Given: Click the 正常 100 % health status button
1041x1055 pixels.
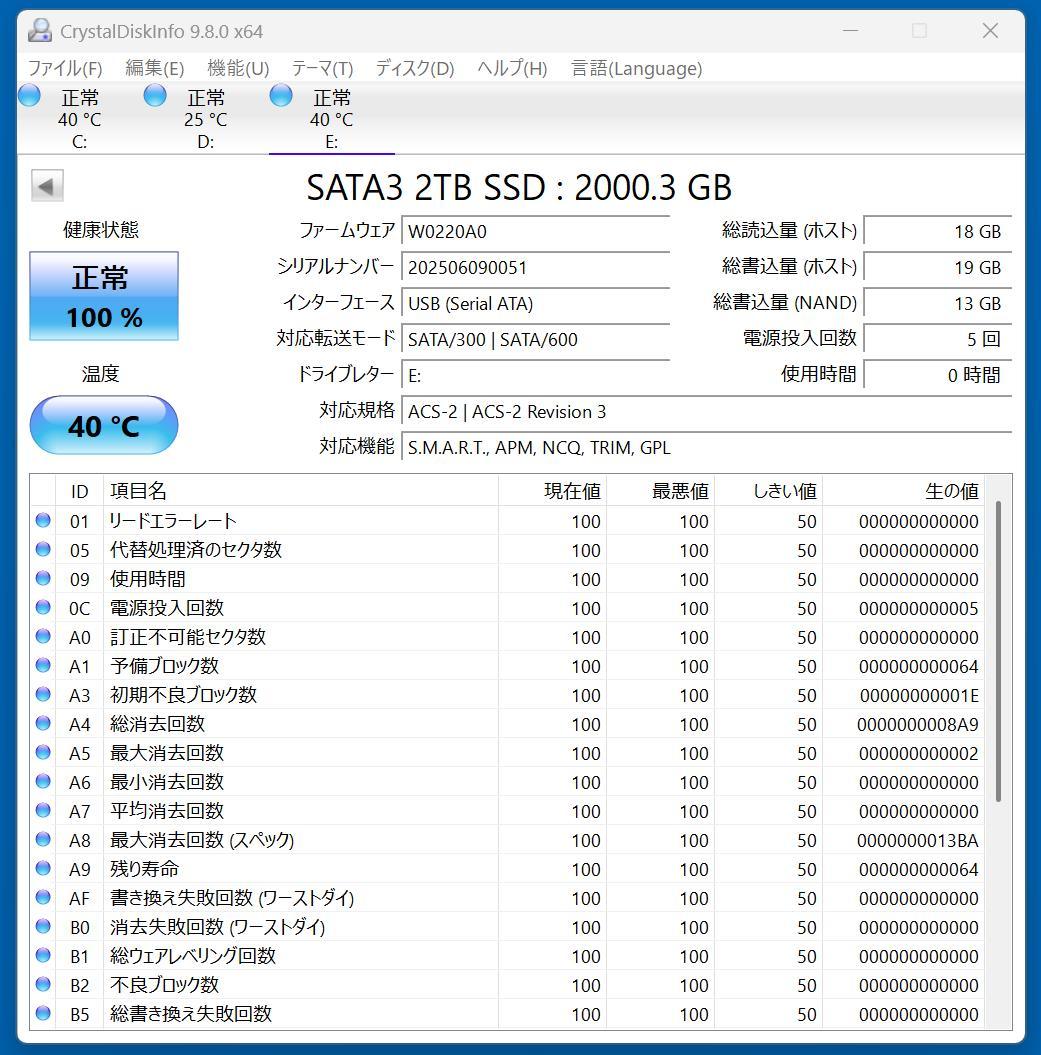Looking at the screenshot, I should (104, 296).
